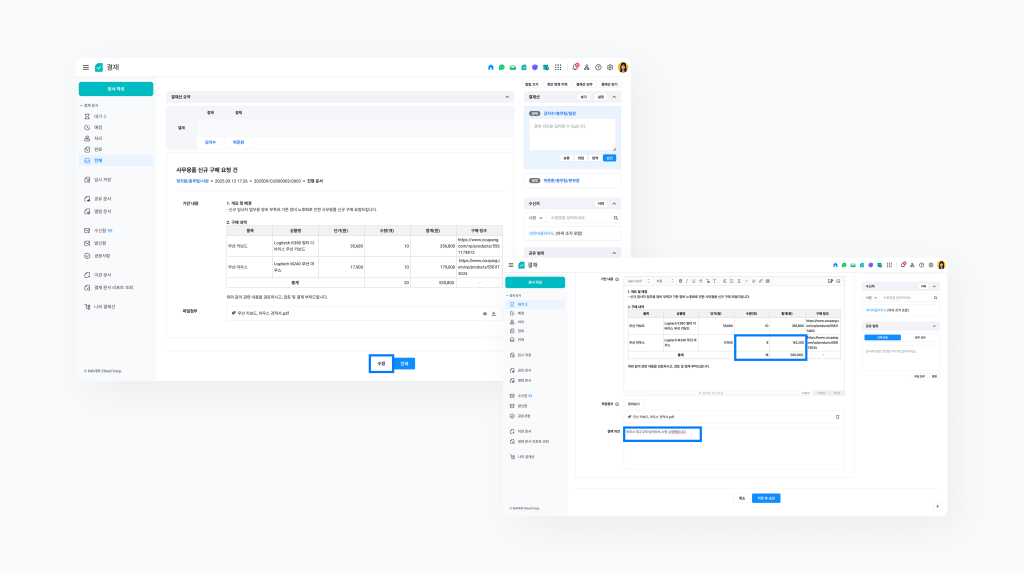Open 임시 저장 folder in sidebar

tap(102, 179)
